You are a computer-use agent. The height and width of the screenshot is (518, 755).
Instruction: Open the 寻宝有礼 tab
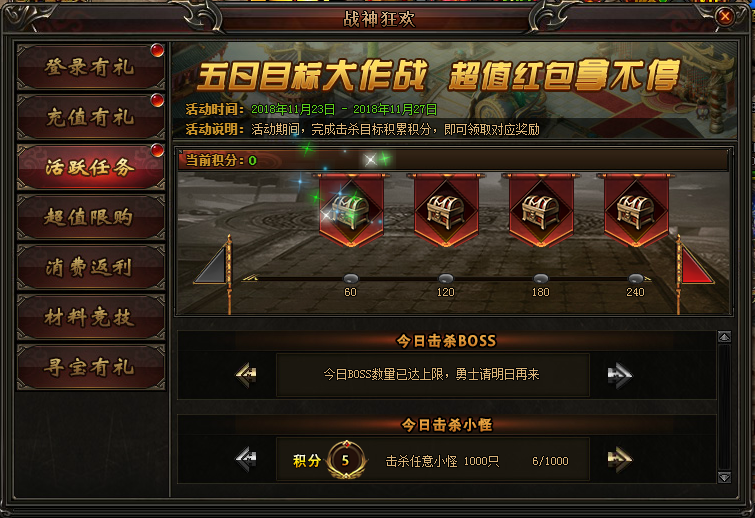tap(91, 367)
